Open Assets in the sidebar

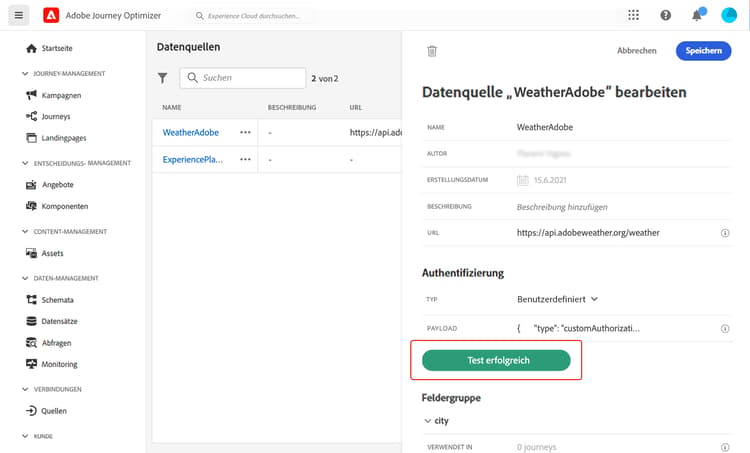tap(44, 253)
